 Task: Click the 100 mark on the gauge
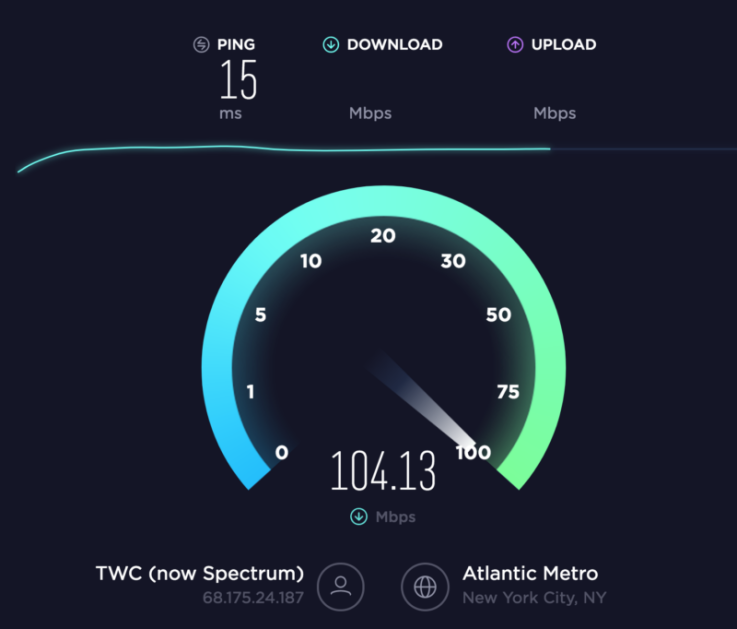pyautogui.click(x=473, y=452)
